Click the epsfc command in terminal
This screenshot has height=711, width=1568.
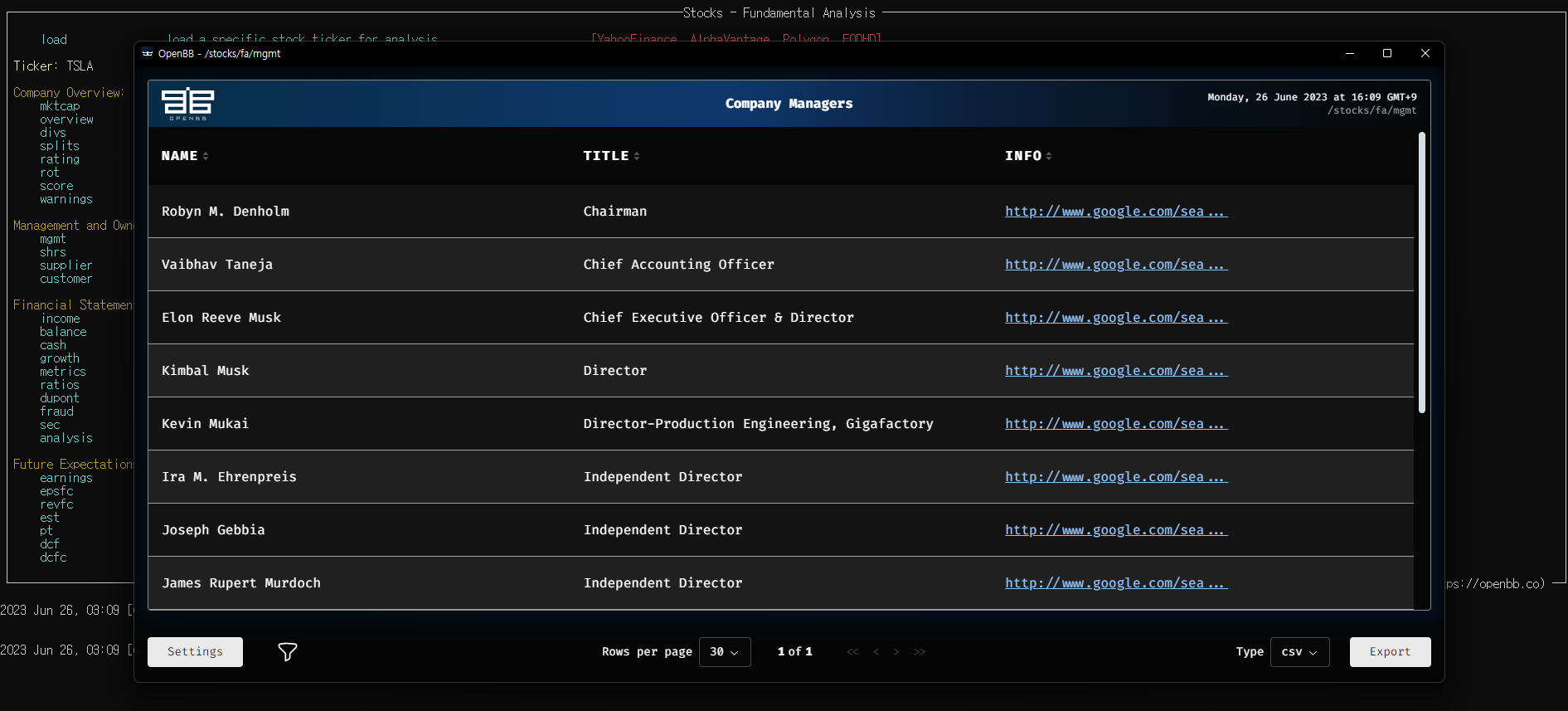pyautogui.click(x=56, y=491)
